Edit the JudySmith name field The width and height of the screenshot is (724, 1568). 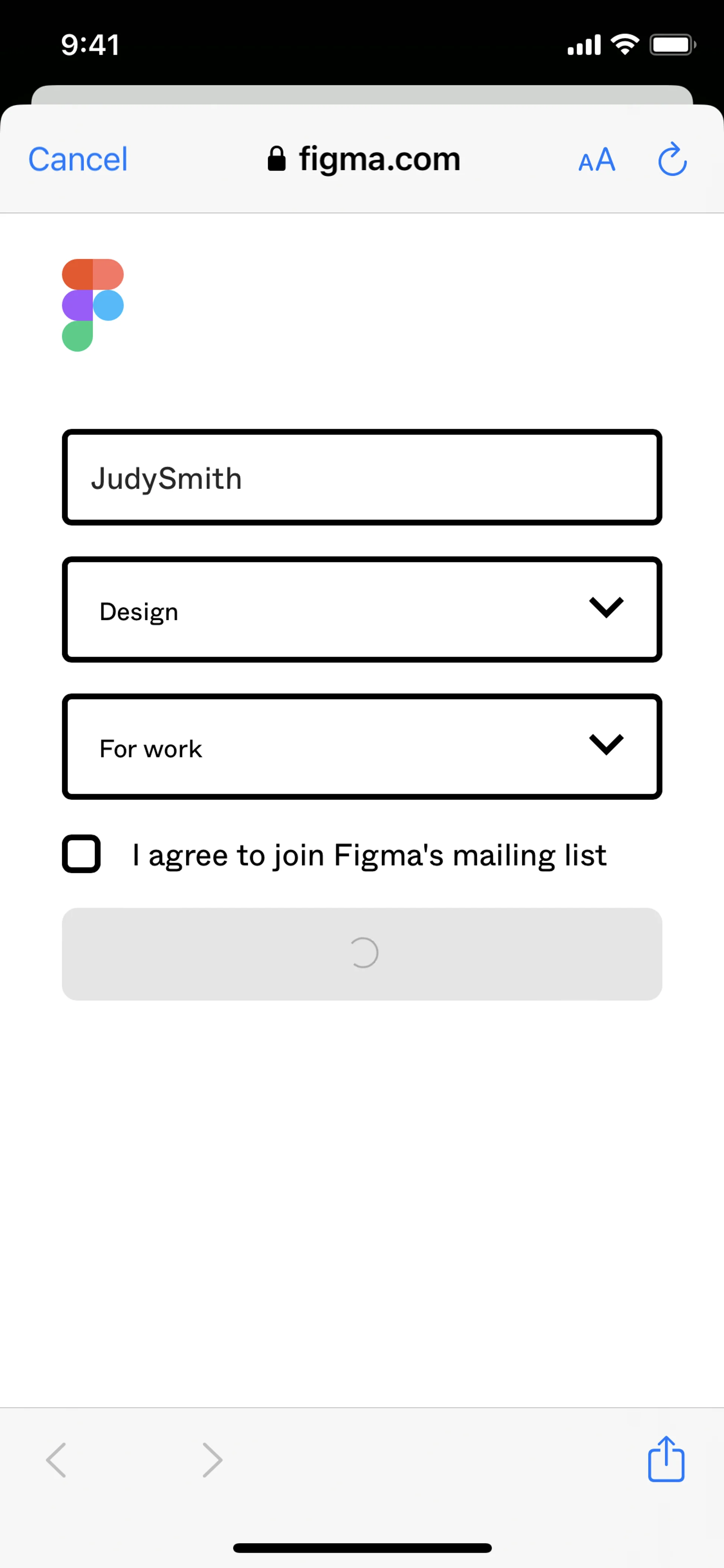click(361, 477)
